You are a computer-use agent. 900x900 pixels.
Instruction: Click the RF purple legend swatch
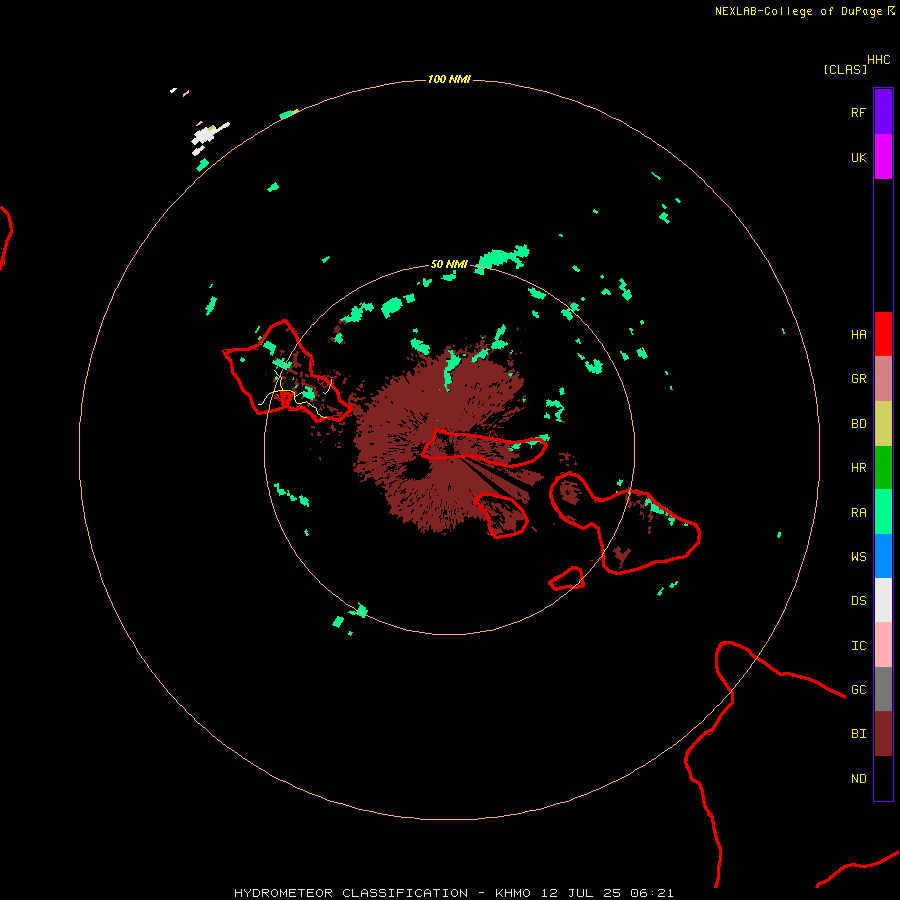(883, 112)
